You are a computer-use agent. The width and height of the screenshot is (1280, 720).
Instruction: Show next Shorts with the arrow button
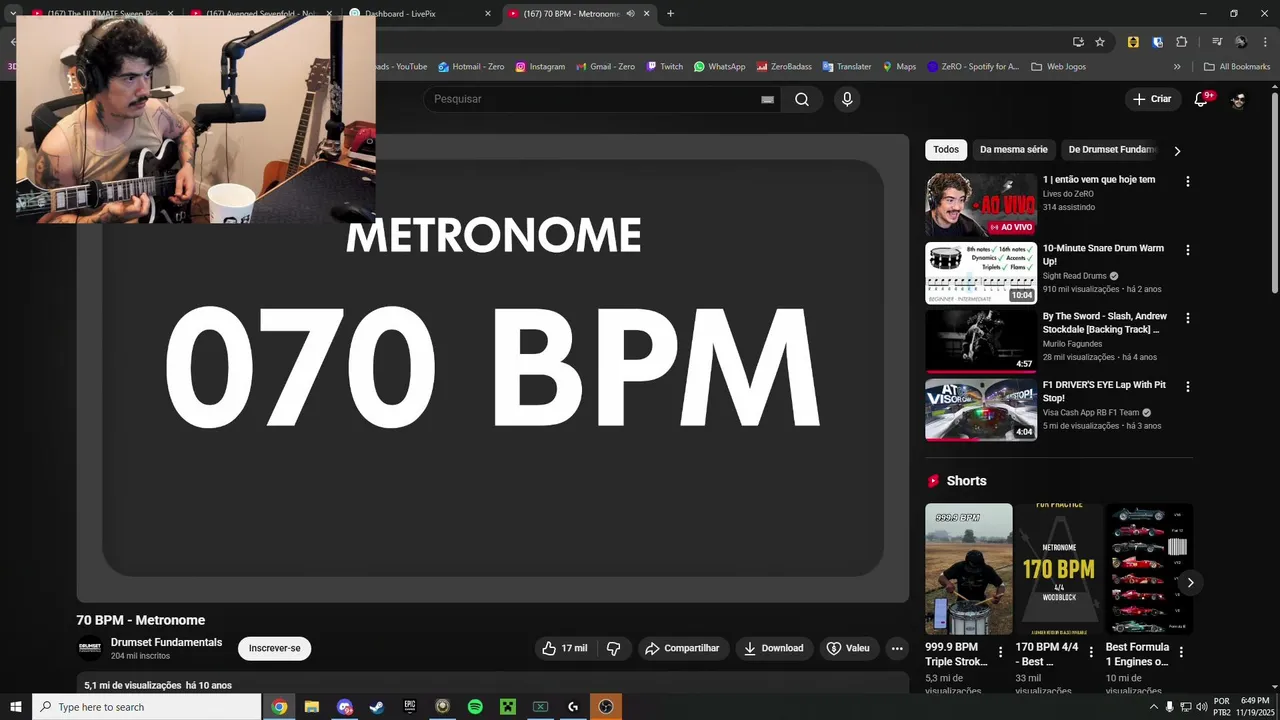[x=1190, y=582]
